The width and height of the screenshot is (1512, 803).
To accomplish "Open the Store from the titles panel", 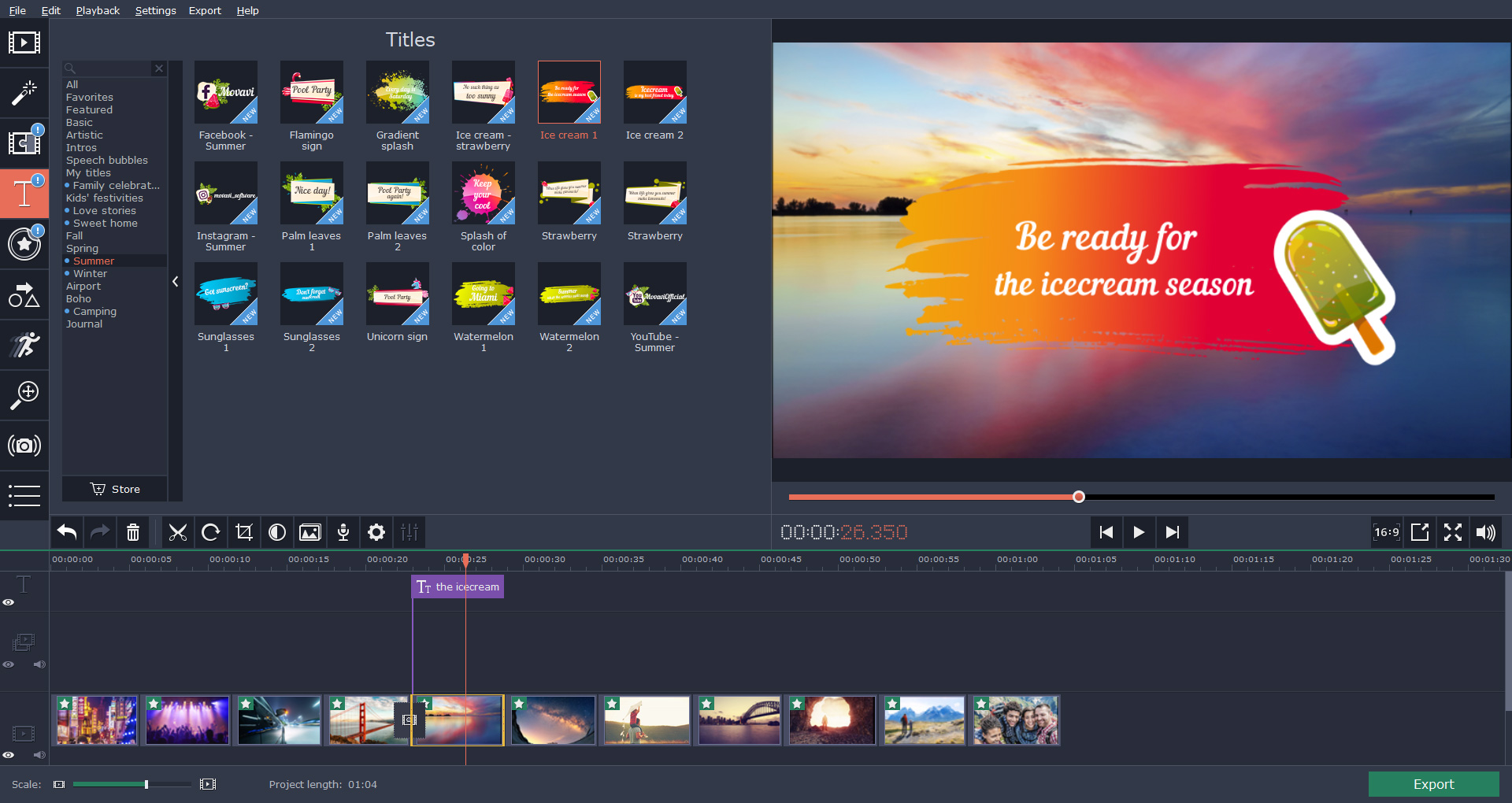I will [x=114, y=489].
